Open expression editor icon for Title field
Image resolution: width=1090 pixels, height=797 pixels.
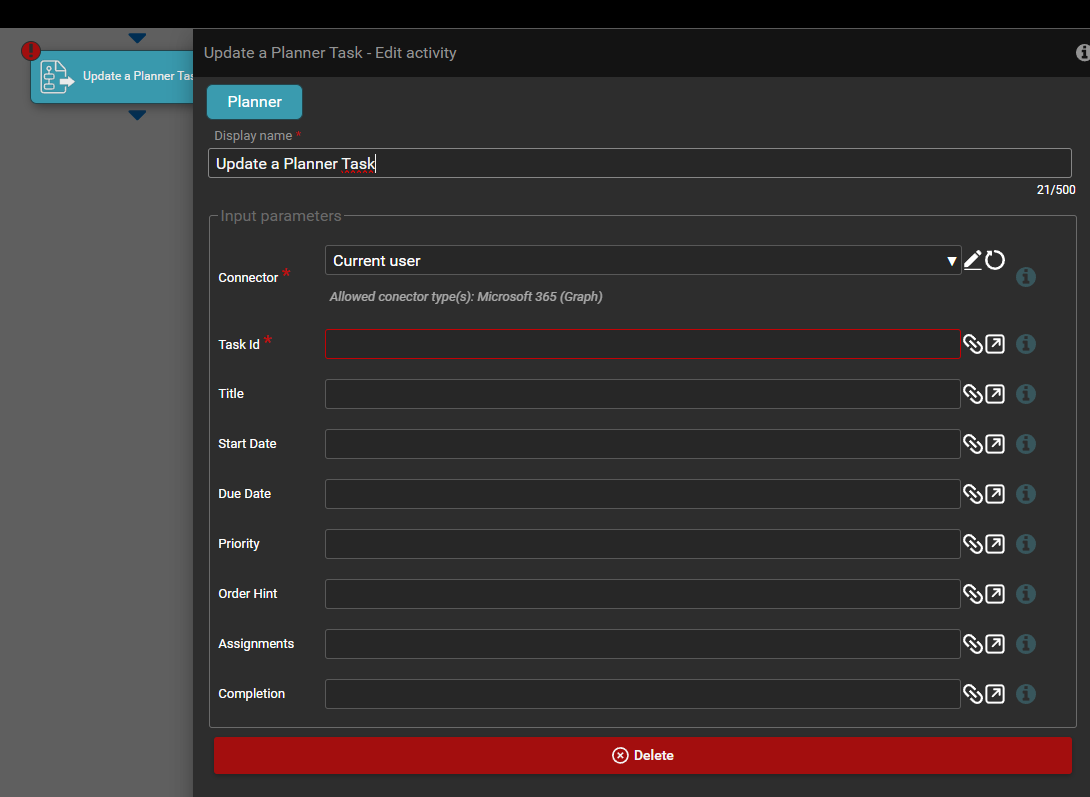coord(995,394)
